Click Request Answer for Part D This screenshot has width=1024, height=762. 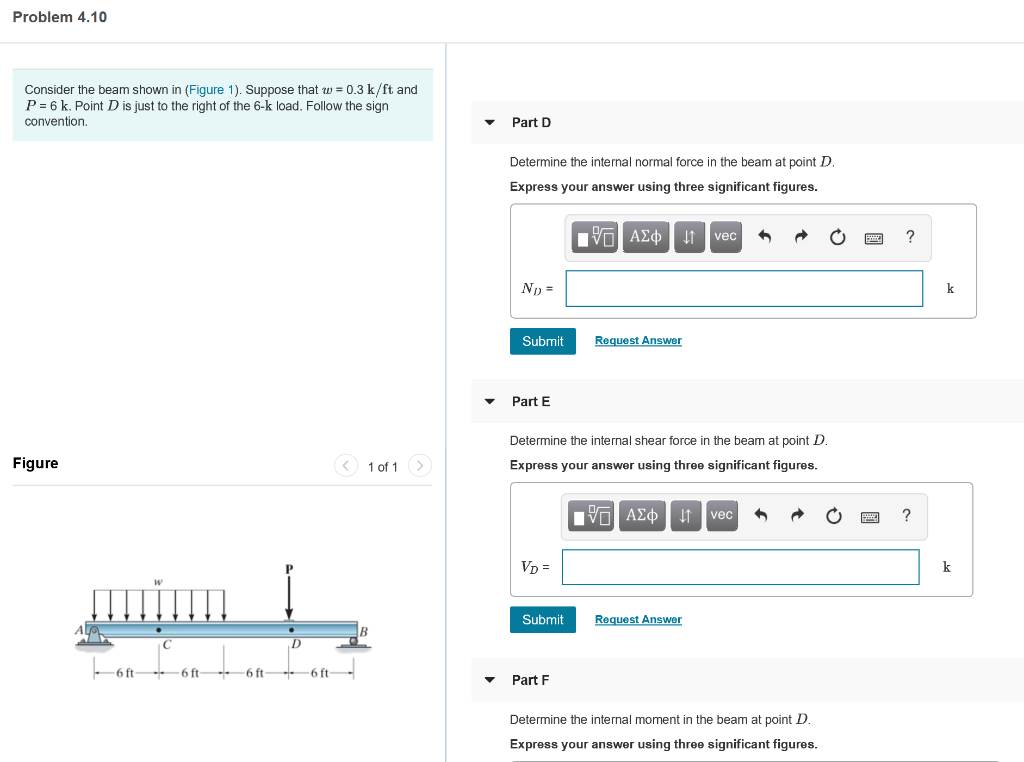click(x=638, y=340)
